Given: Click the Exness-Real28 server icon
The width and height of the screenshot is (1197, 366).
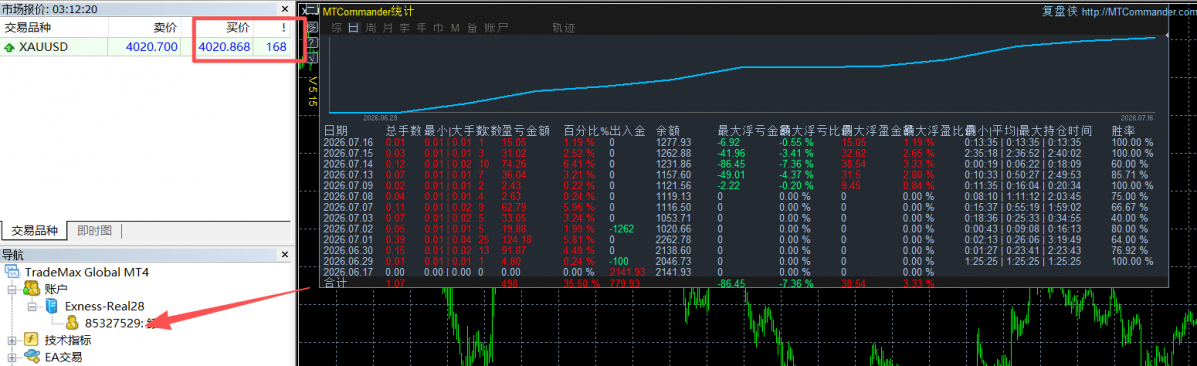Looking at the screenshot, I should tap(52, 306).
